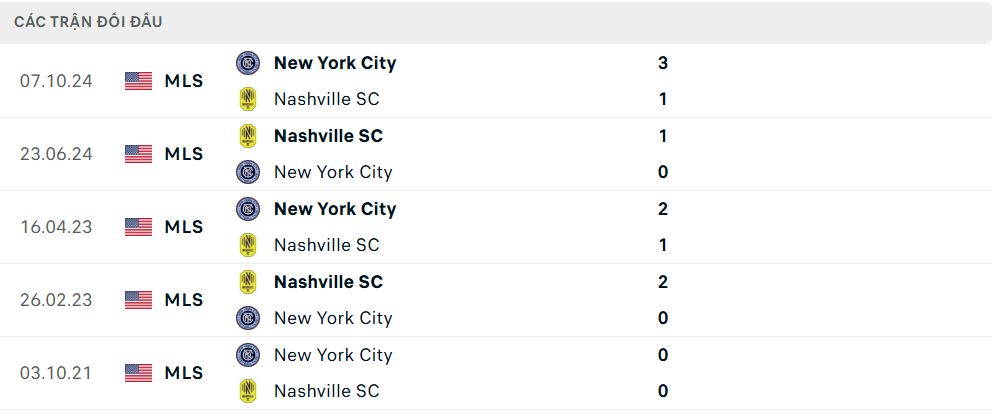Viewport: 996px width, 420px height.
Task: Select bold Nashville SC name, 23.06.24 match
Action: [328, 136]
